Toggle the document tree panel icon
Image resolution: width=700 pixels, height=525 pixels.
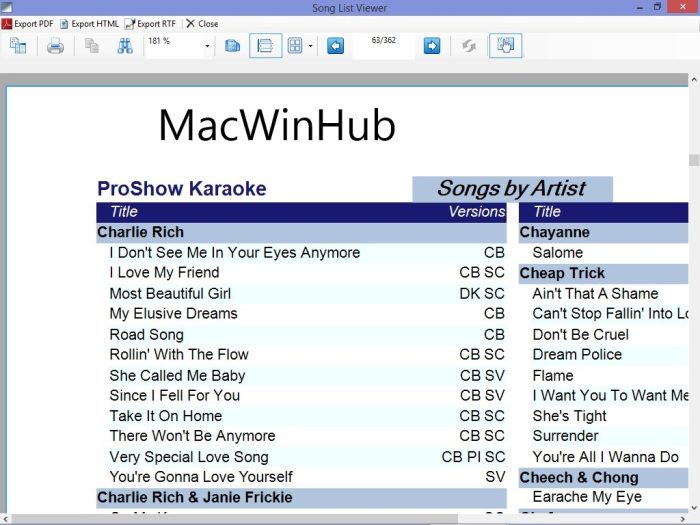click(18, 46)
